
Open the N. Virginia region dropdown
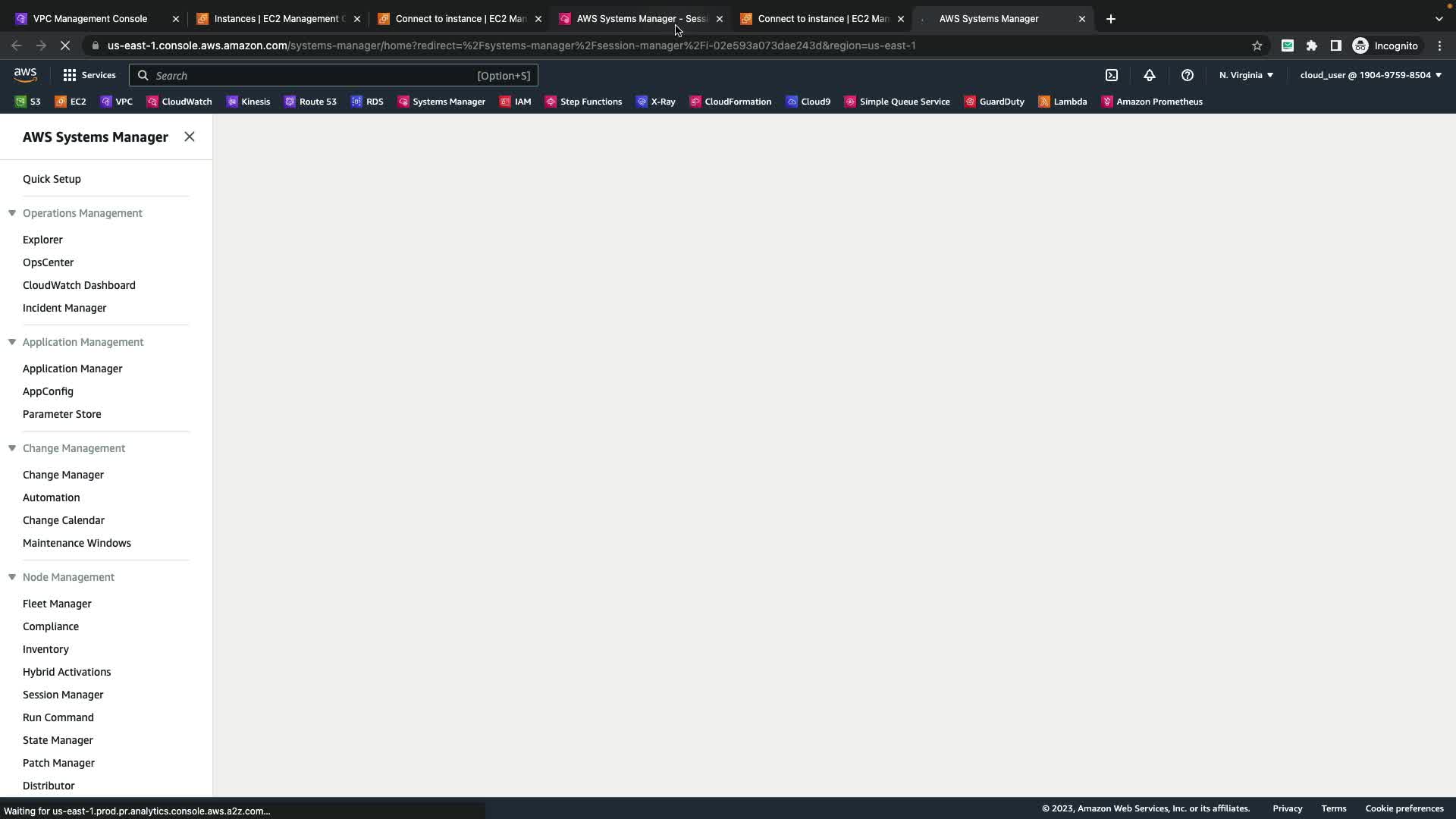(x=1246, y=75)
